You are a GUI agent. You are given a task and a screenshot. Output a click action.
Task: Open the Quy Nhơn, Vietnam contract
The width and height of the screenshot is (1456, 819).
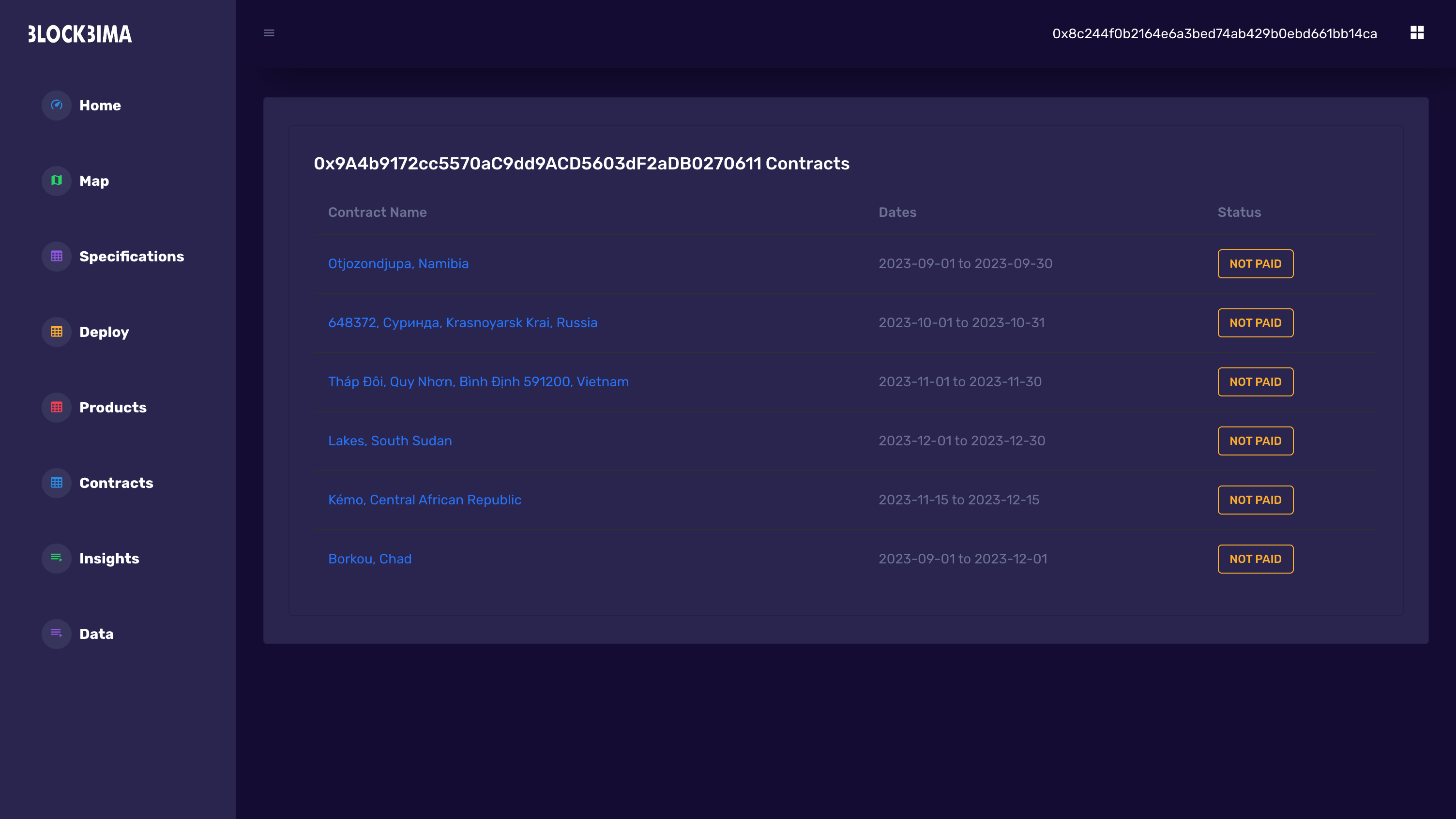click(478, 382)
